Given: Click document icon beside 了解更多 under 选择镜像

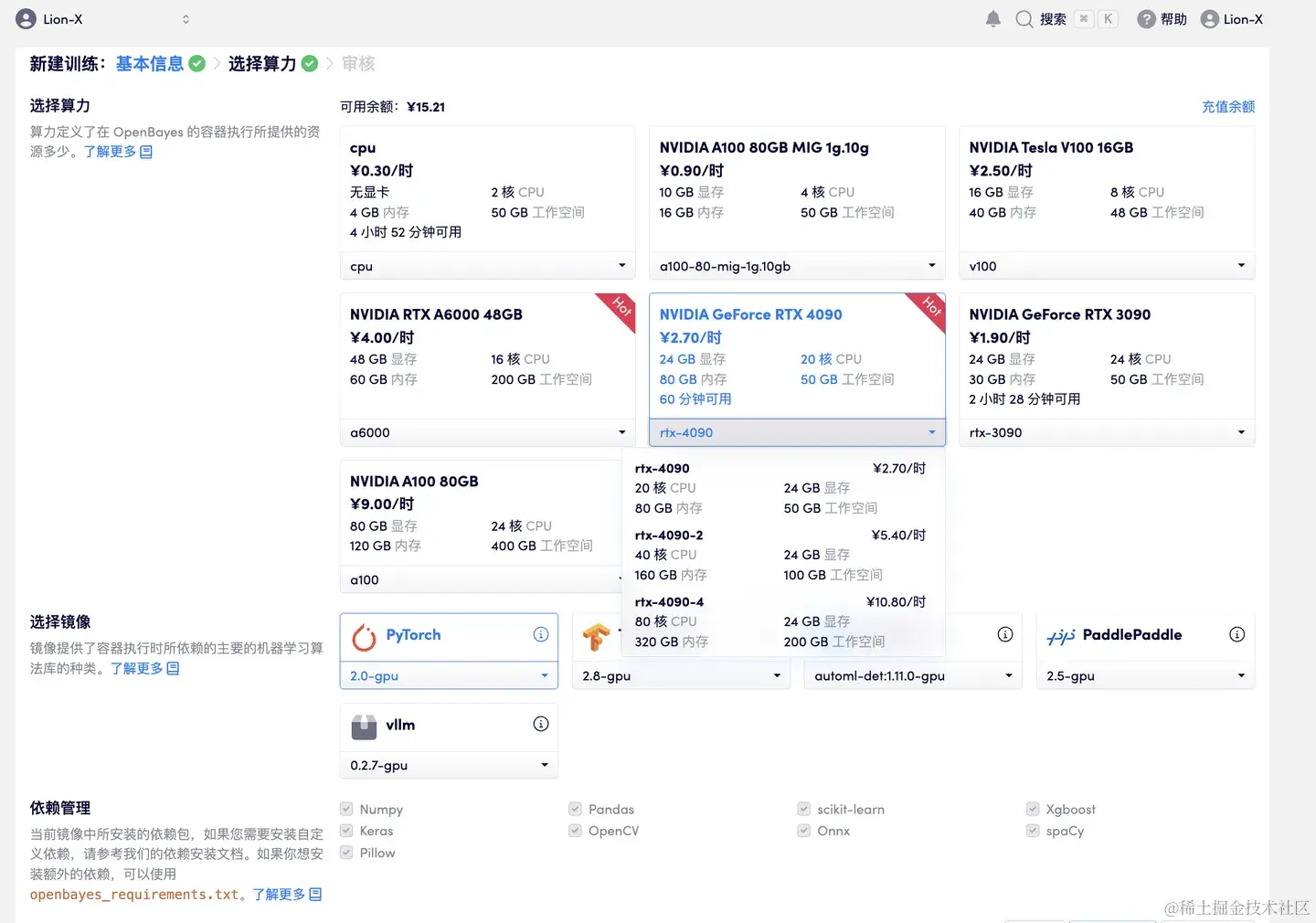Looking at the screenshot, I should pos(173,668).
